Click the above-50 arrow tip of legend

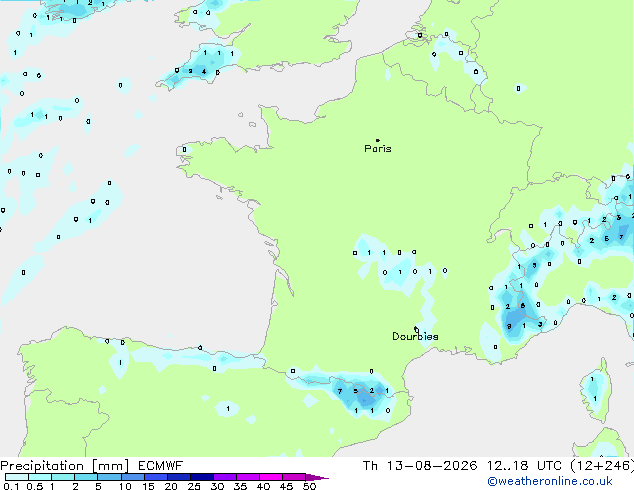pos(317,477)
